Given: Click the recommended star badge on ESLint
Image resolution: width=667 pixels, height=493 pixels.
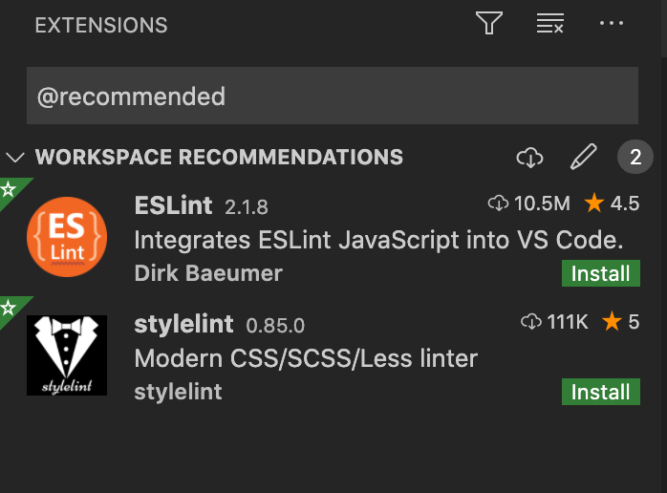Looking at the screenshot, I should tap(9, 189).
